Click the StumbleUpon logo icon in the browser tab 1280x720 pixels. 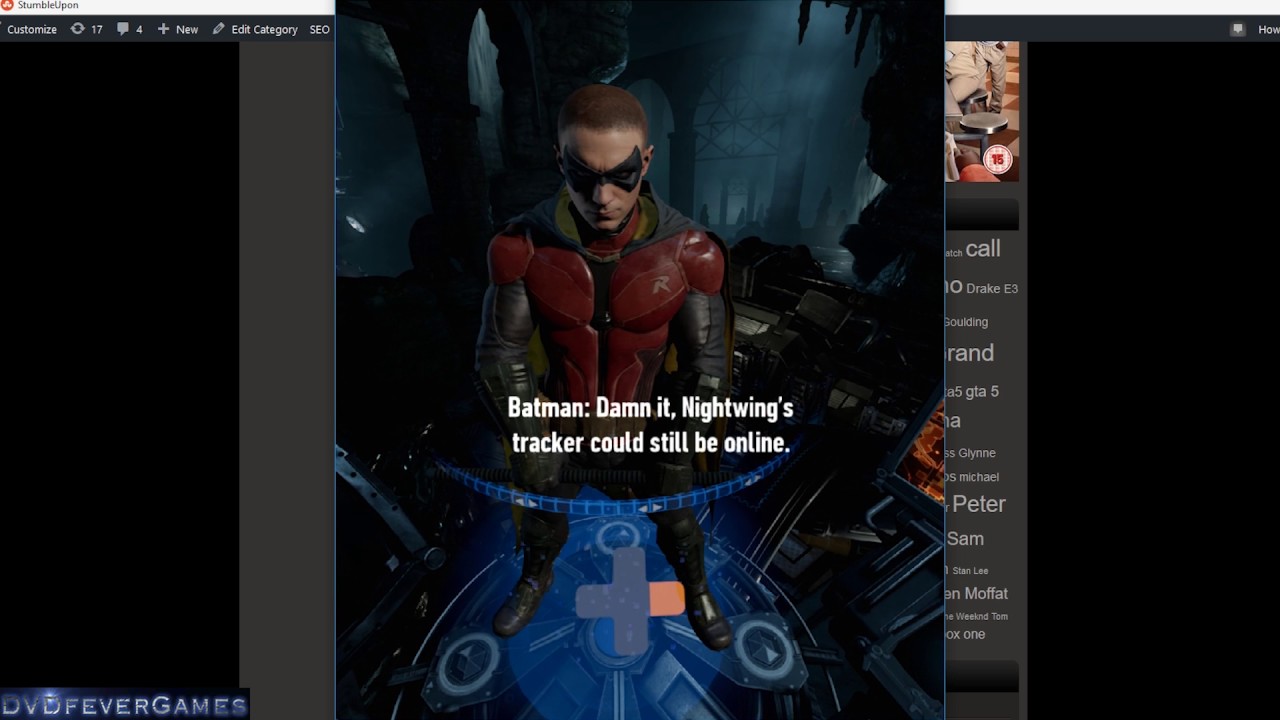click(x=8, y=5)
